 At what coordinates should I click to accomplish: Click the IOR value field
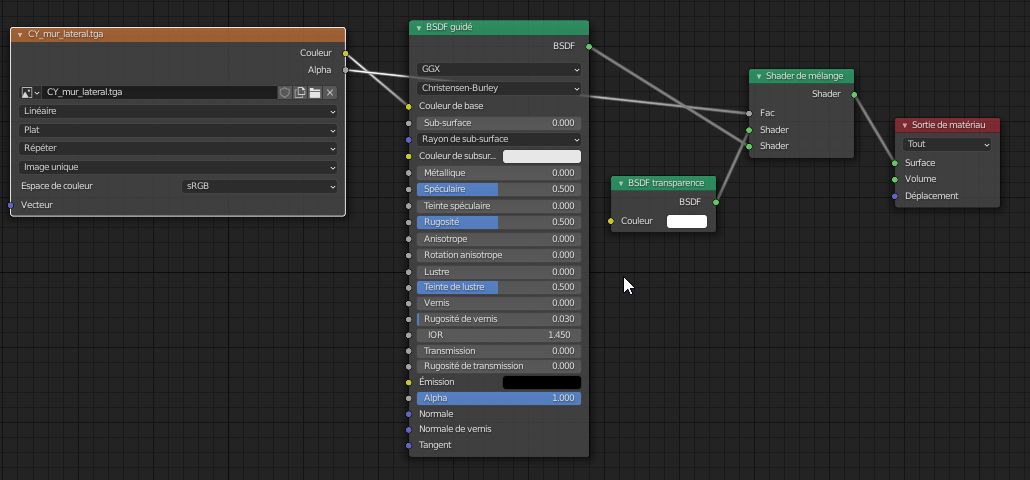[499, 334]
